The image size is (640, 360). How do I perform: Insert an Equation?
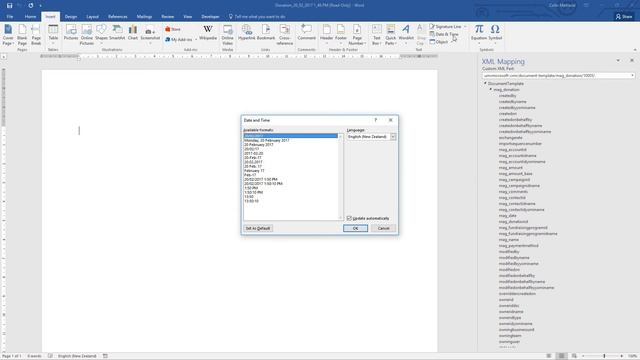tap(479, 35)
